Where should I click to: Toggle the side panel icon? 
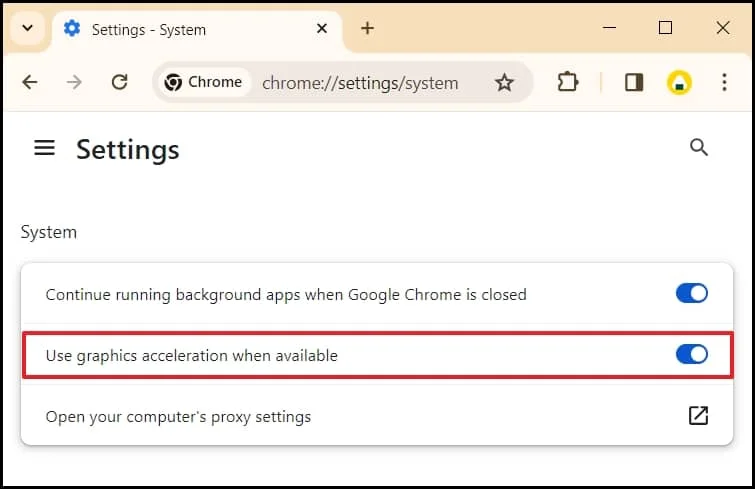click(634, 83)
